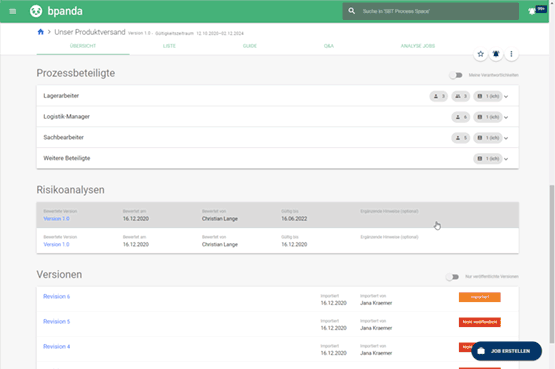This screenshot has width=555, height=369.
Task: Open the ANALYSE JOBS tab
Action: (418, 46)
